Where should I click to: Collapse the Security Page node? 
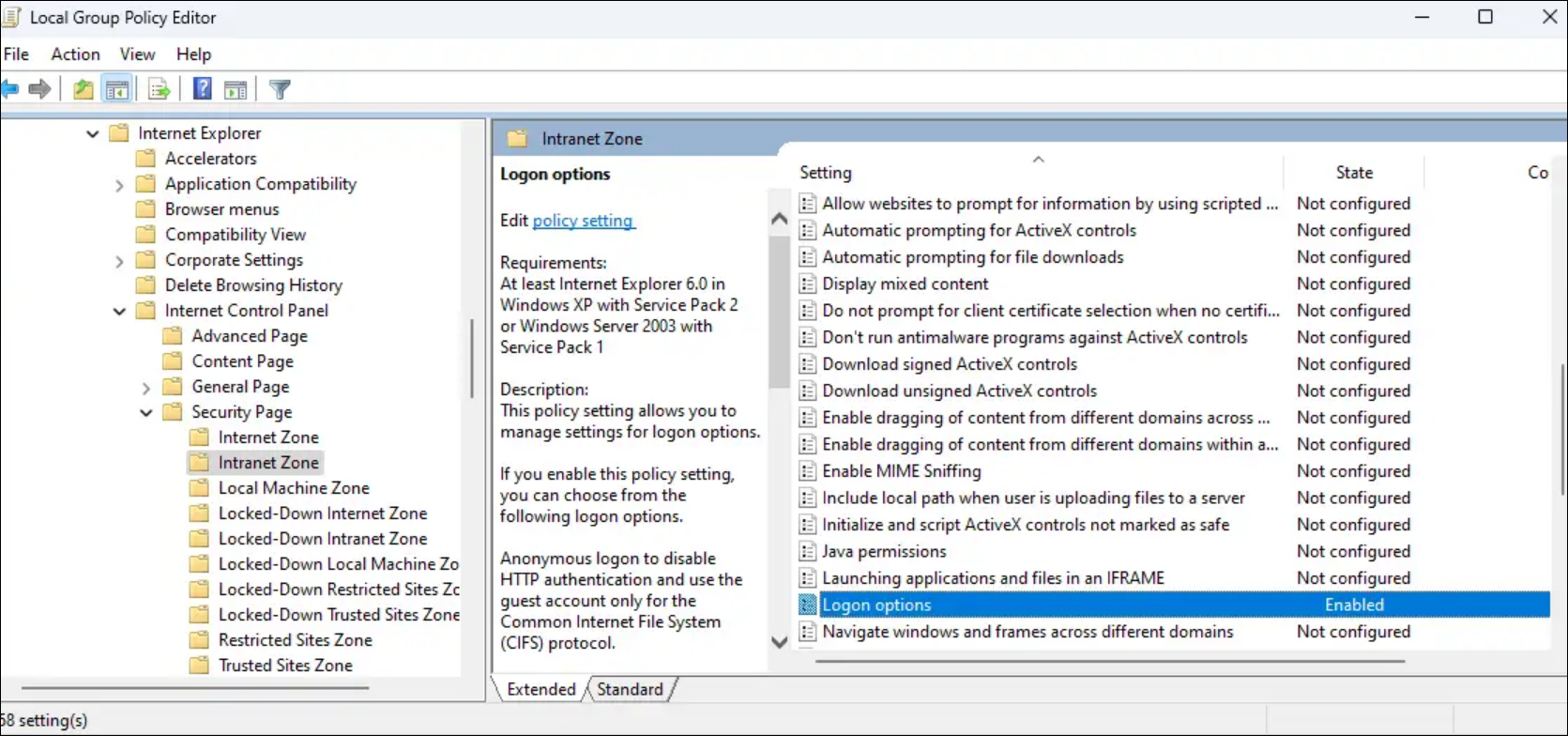[x=145, y=413]
